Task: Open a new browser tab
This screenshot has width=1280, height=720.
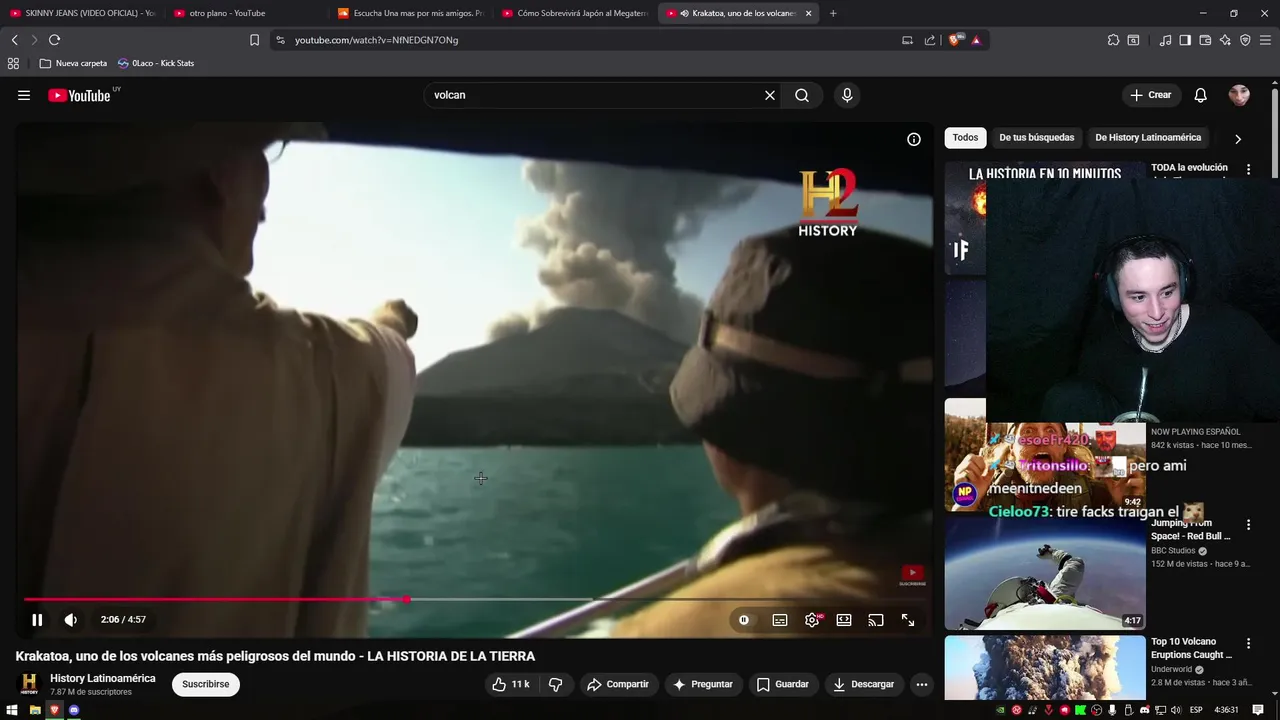Action: (x=833, y=13)
